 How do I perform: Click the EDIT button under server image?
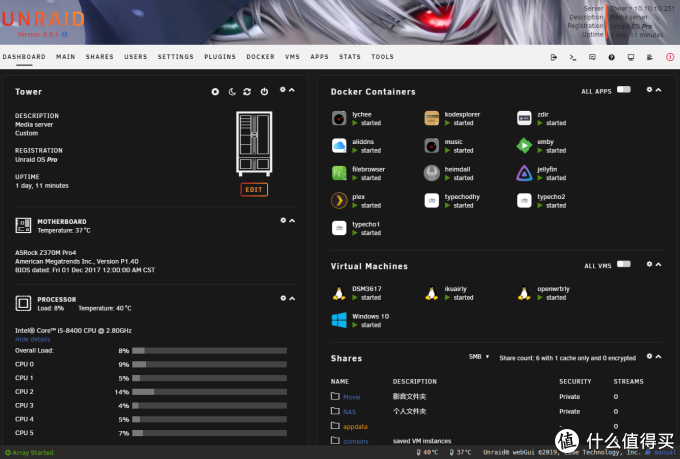click(254, 190)
